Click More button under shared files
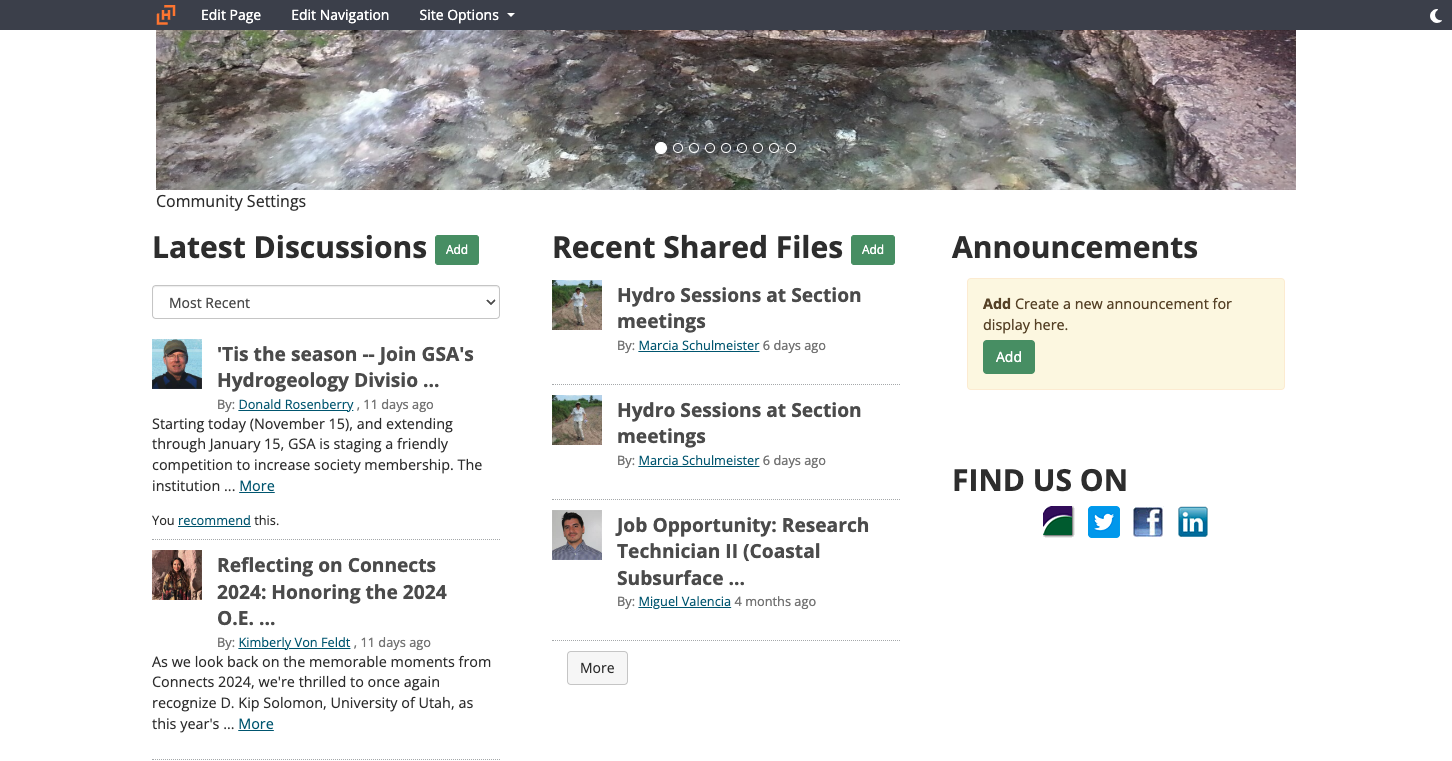The image size is (1452, 761). [x=597, y=668]
